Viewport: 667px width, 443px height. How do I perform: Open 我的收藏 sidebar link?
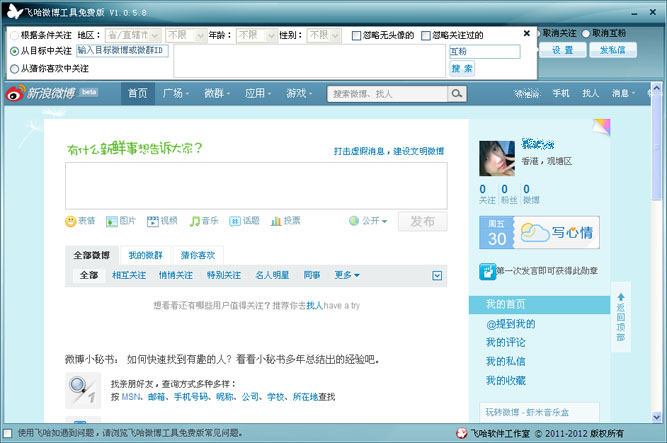506,380
